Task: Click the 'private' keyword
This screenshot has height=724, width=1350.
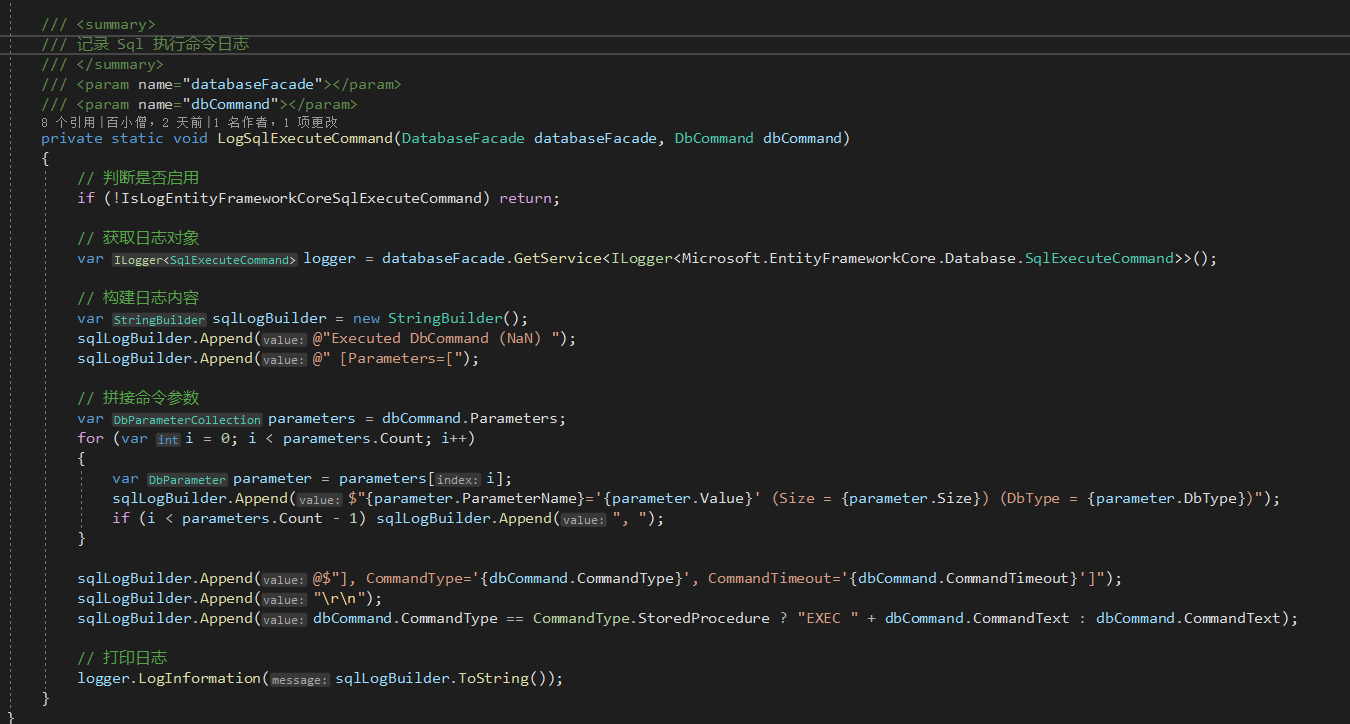Action: (72, 138)
